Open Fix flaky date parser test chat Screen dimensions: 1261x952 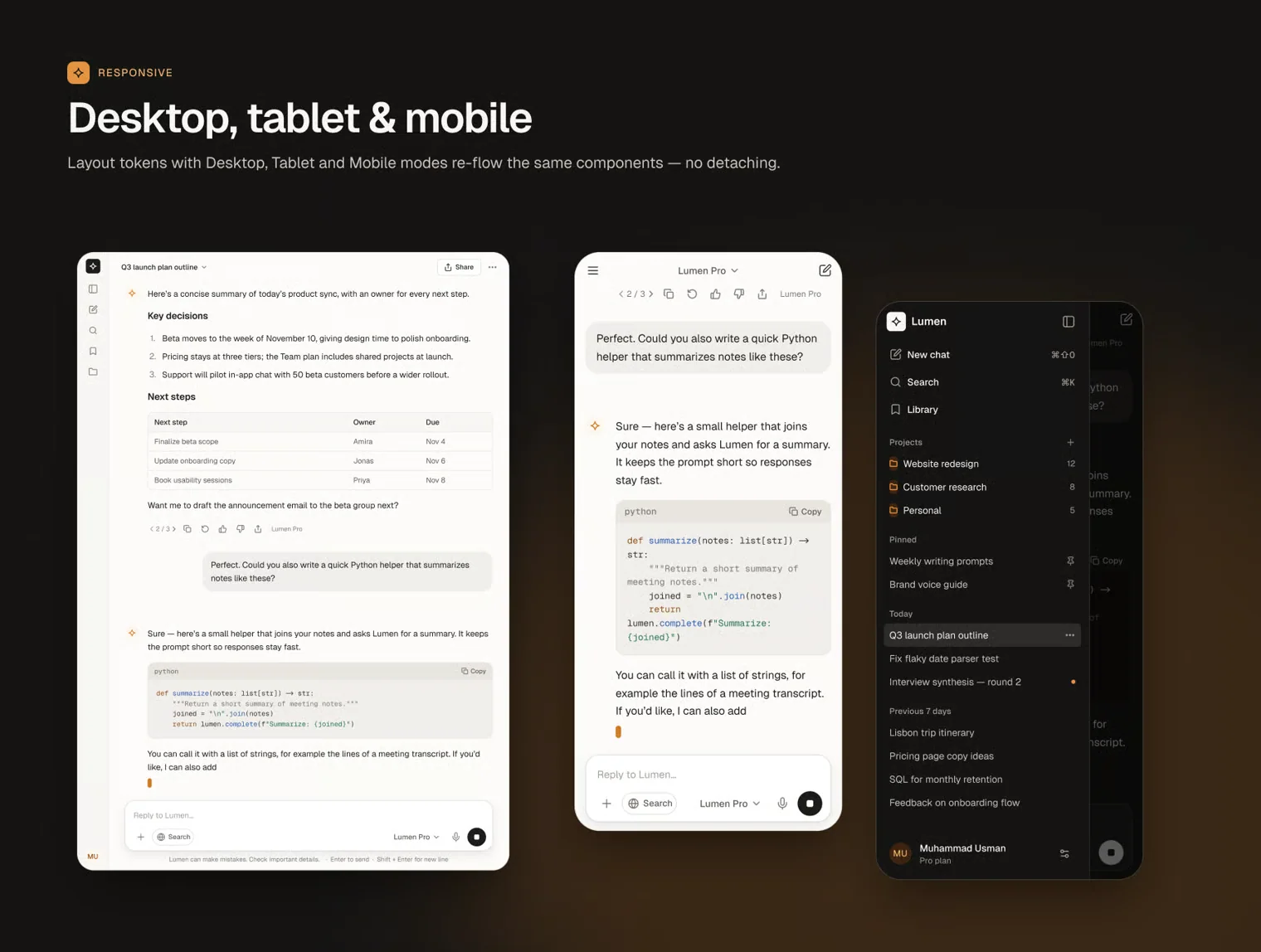982,658
